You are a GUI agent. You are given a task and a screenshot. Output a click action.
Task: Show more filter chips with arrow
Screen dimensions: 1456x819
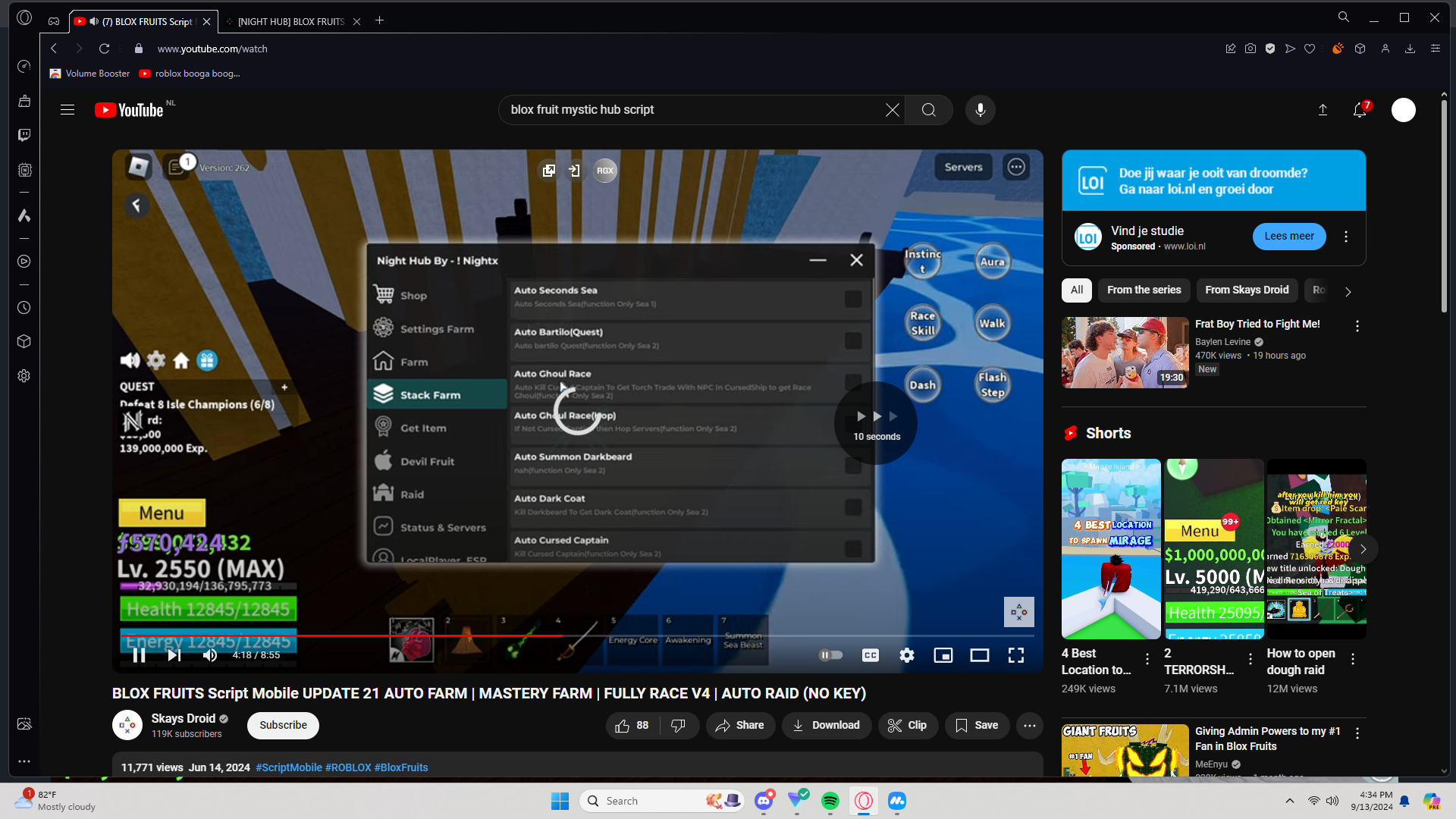click(1348, 291)
